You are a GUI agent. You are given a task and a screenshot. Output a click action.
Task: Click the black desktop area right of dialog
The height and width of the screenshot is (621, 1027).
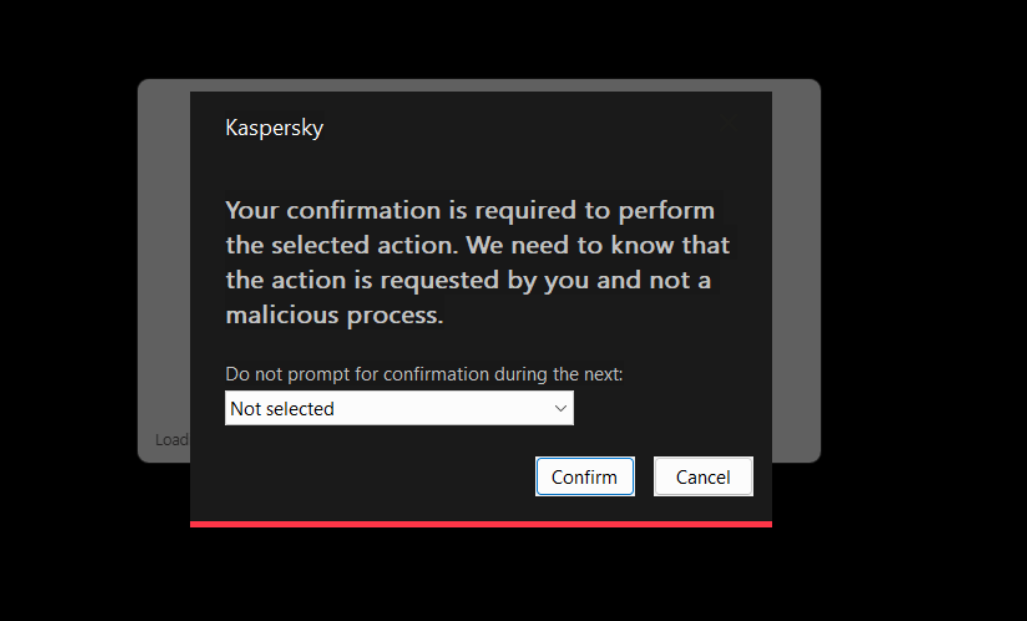click(920, 300)
